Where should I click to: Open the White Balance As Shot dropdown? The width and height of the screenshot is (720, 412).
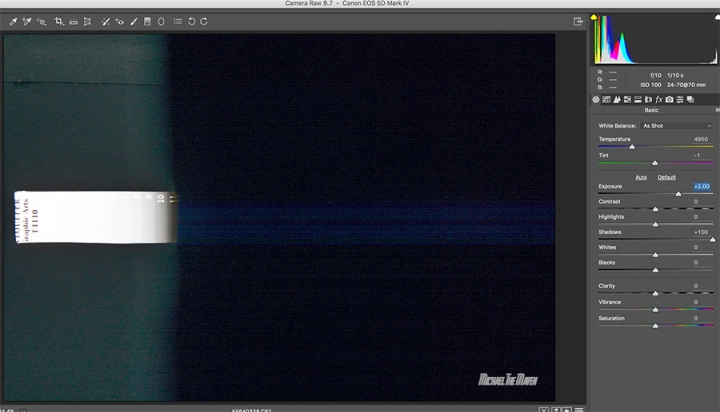coord(677,125)
